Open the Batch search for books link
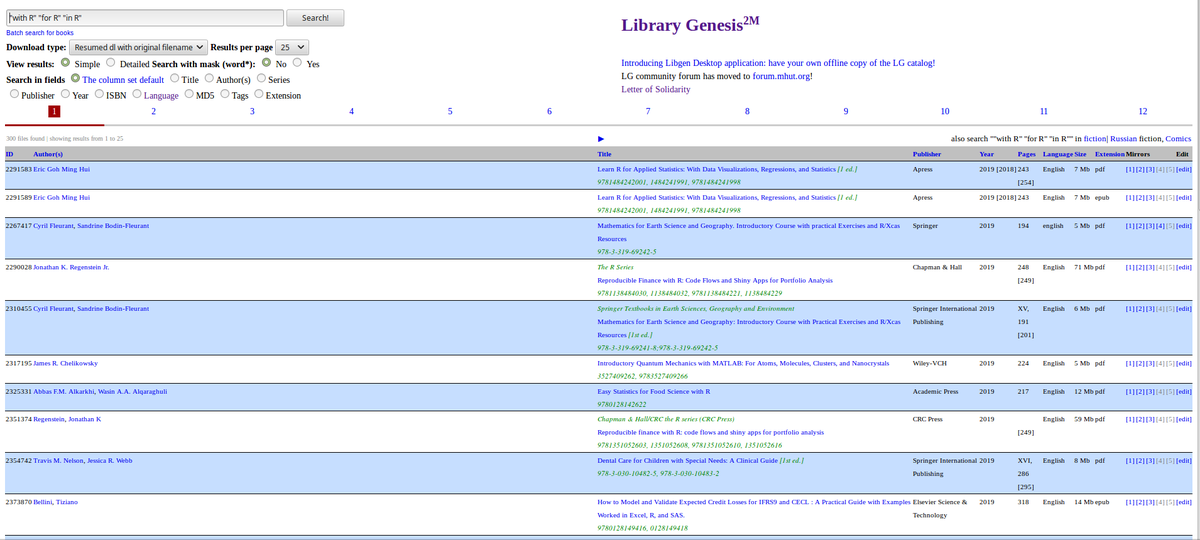The image size is (1200, 540). [x=40, y=33]
